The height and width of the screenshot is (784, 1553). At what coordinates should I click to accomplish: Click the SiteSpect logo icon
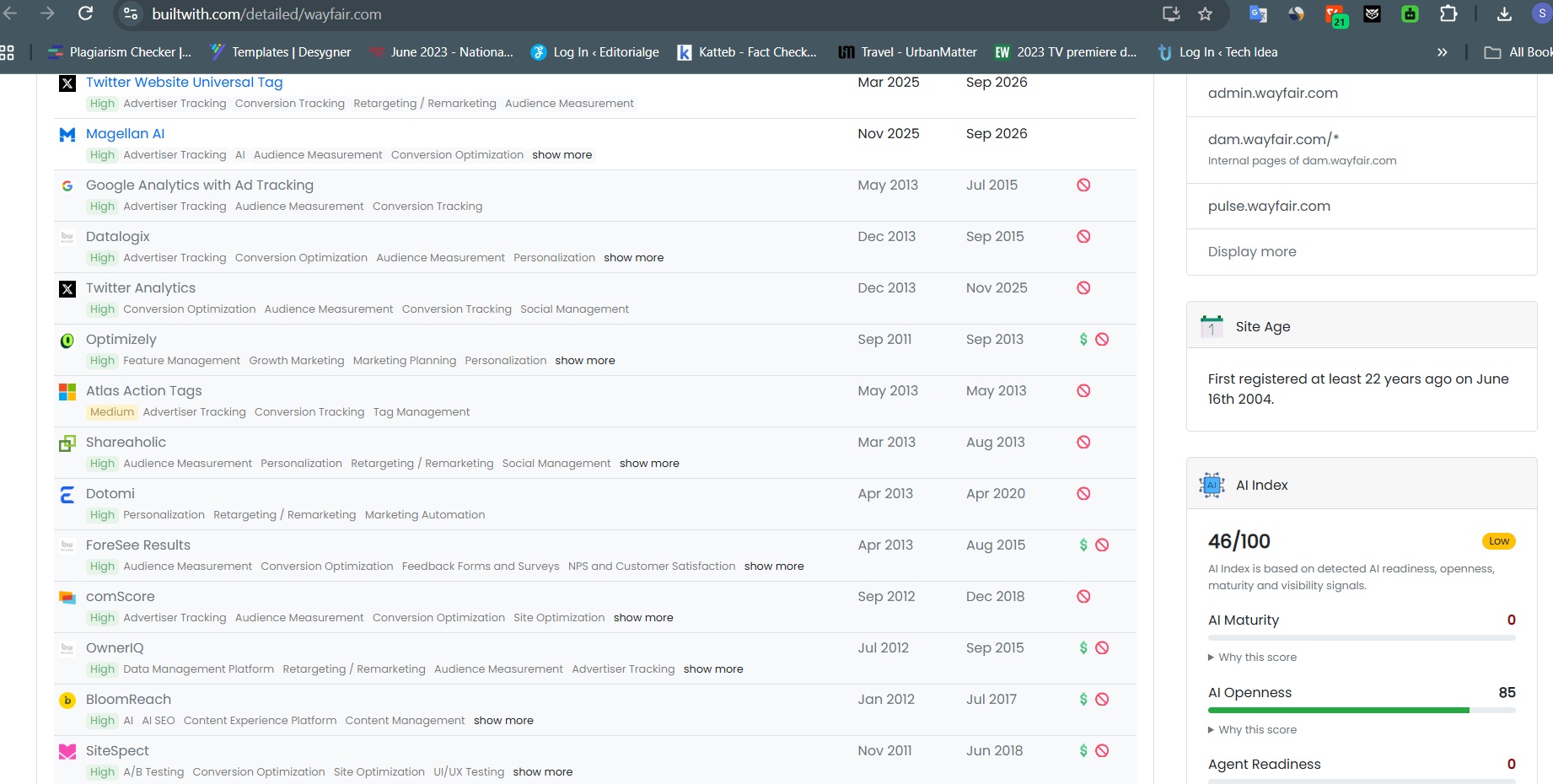click(x=67, y=752)
